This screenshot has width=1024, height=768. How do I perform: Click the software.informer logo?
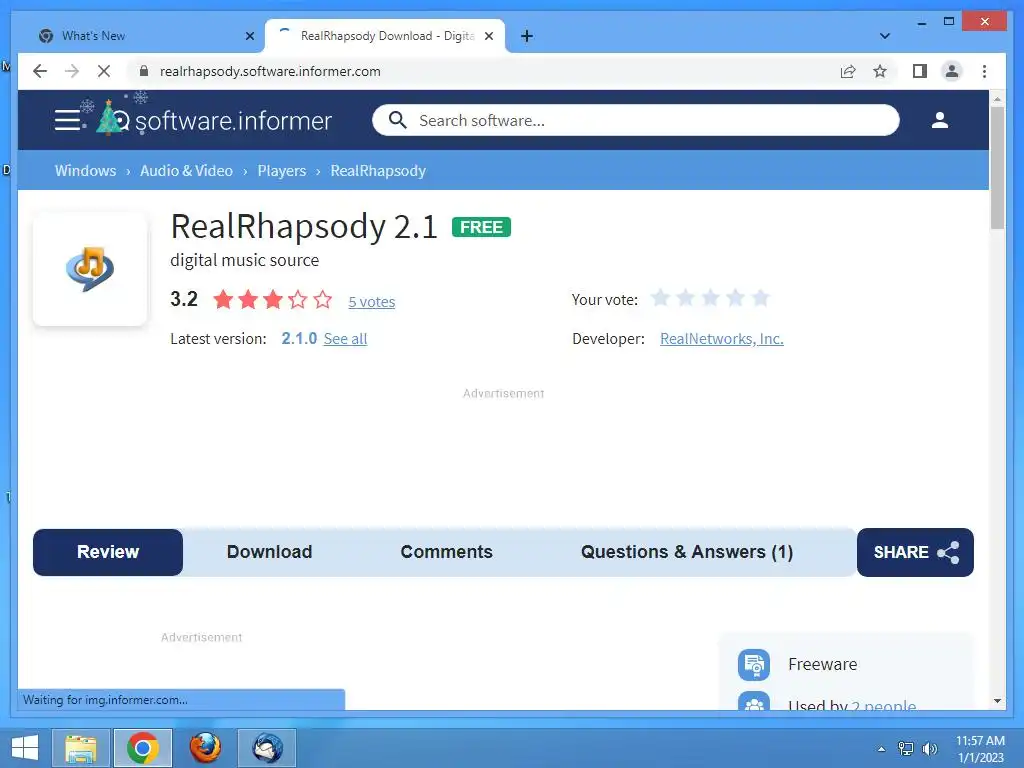[214, 120]
